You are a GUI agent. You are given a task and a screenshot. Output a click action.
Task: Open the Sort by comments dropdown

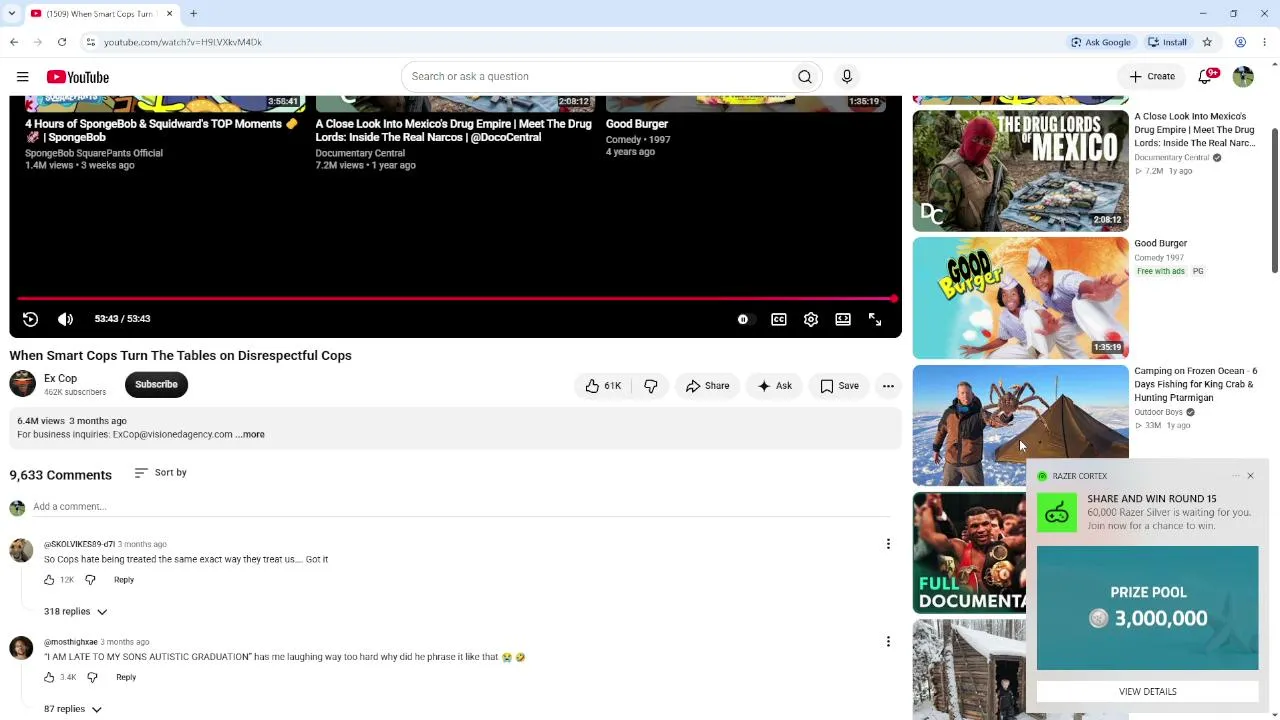pyautogui.click(x=160, y=473)
